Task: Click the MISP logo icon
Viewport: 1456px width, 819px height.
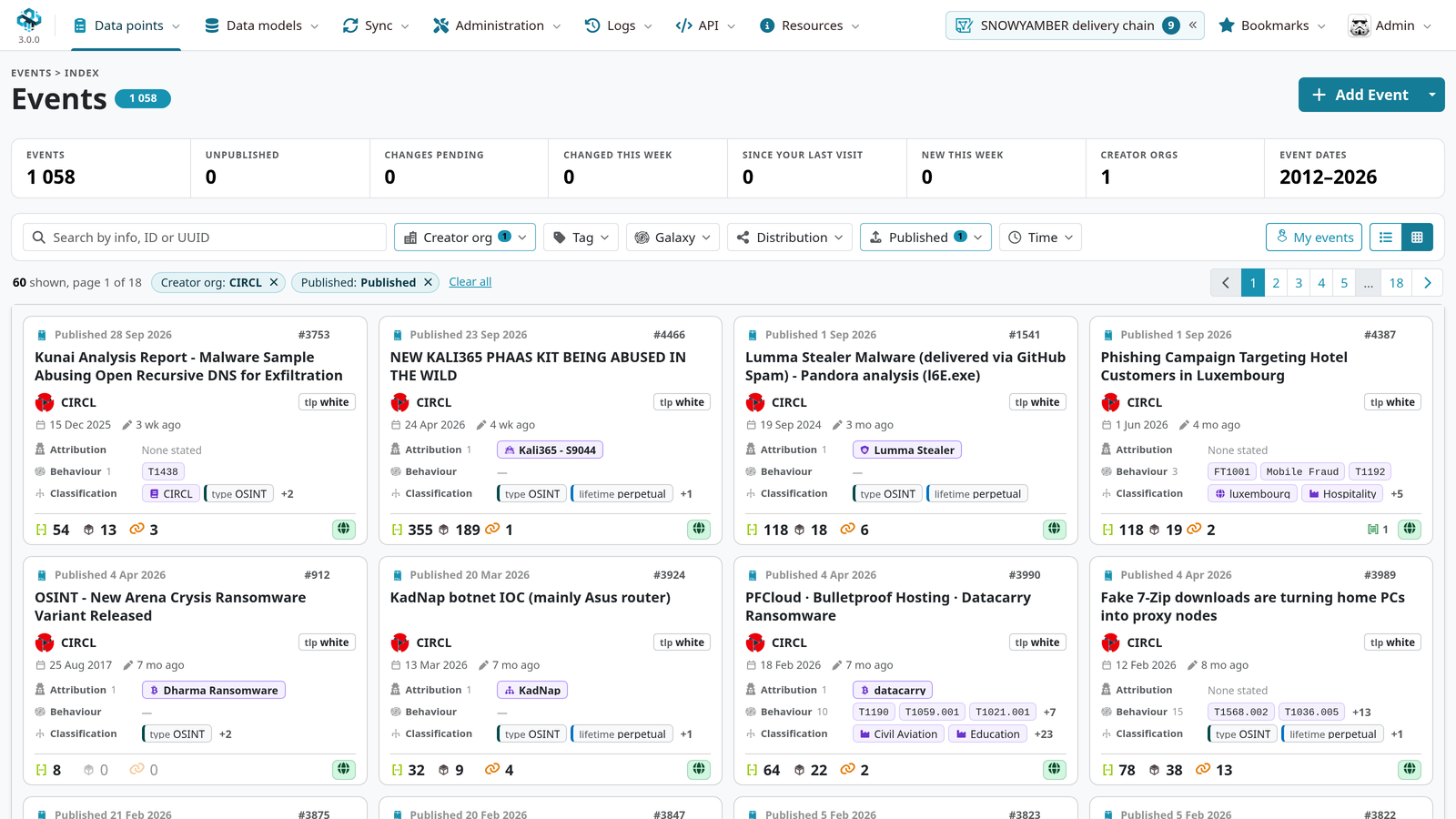Action: (29, 19)
